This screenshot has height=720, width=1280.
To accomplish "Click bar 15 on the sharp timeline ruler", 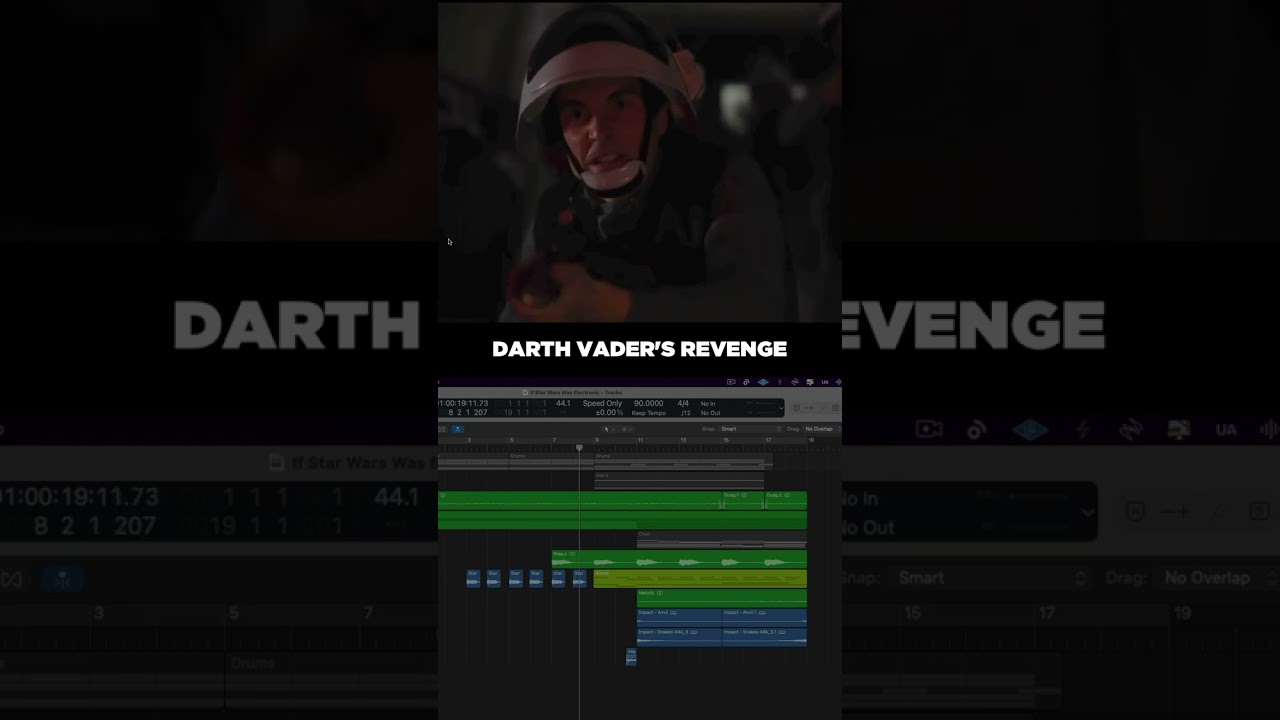I will tap(726, 440).
